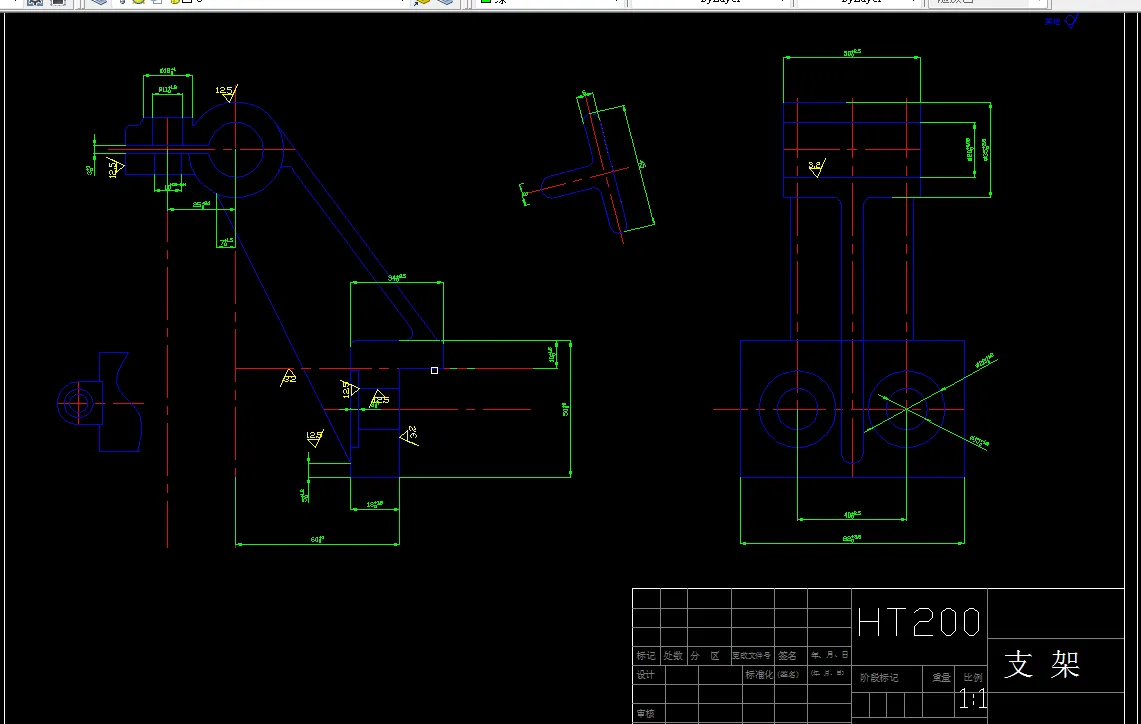Click the 更改文件号 cell label
The height and width of the screenshot is (724, 1141).
point(752,656)
